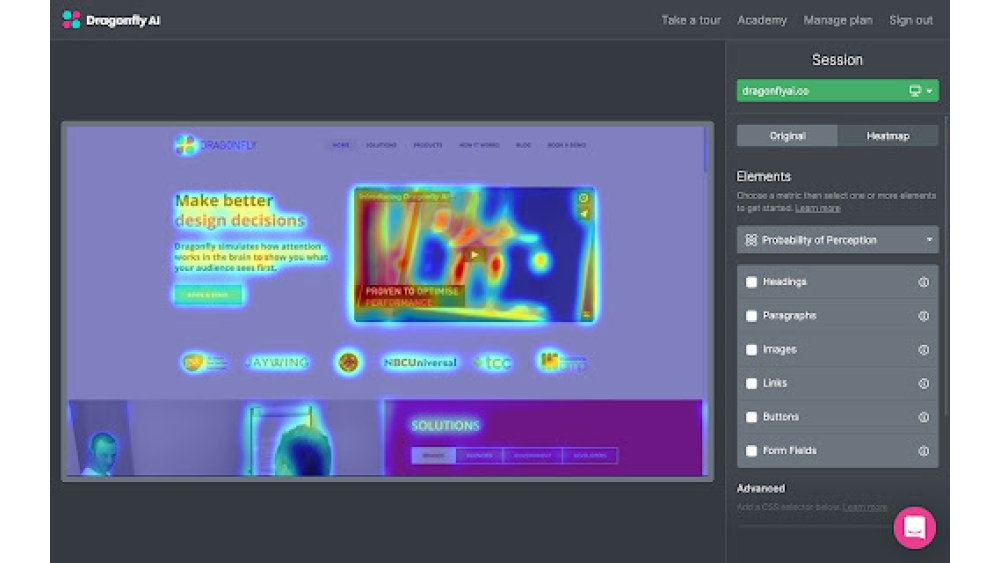Switch to the Original view tab
This screenshot has height=563, width=1000.
point(787,136)
